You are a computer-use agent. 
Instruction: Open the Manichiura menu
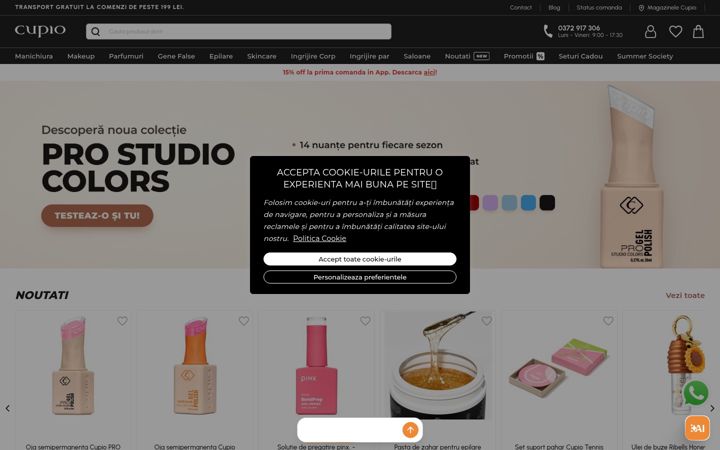[x=34, y=56]
